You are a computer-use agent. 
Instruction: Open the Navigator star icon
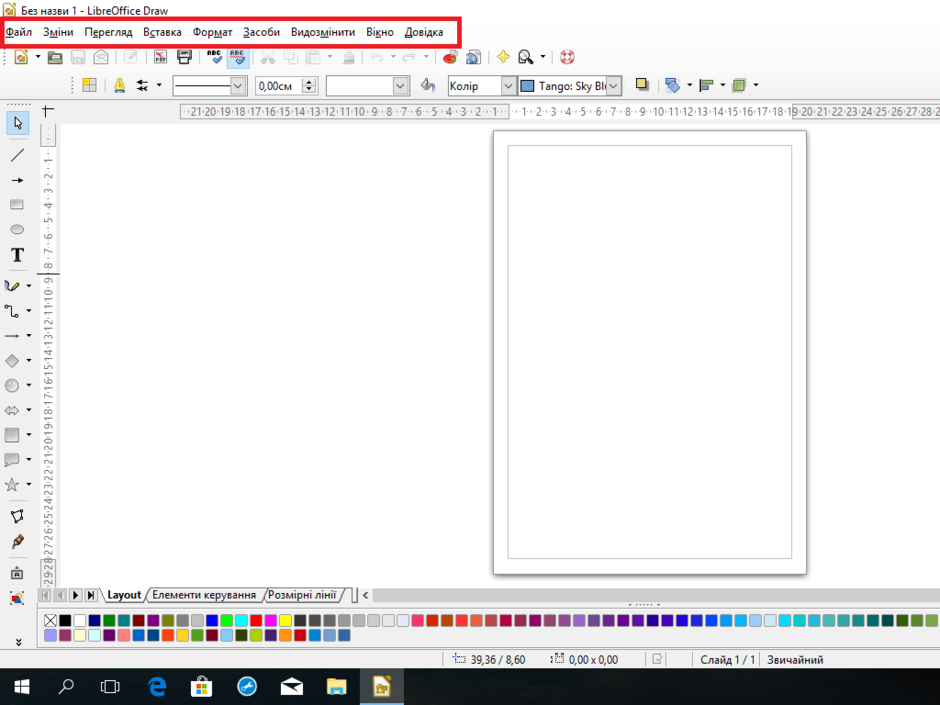click(x=503, y=58)
